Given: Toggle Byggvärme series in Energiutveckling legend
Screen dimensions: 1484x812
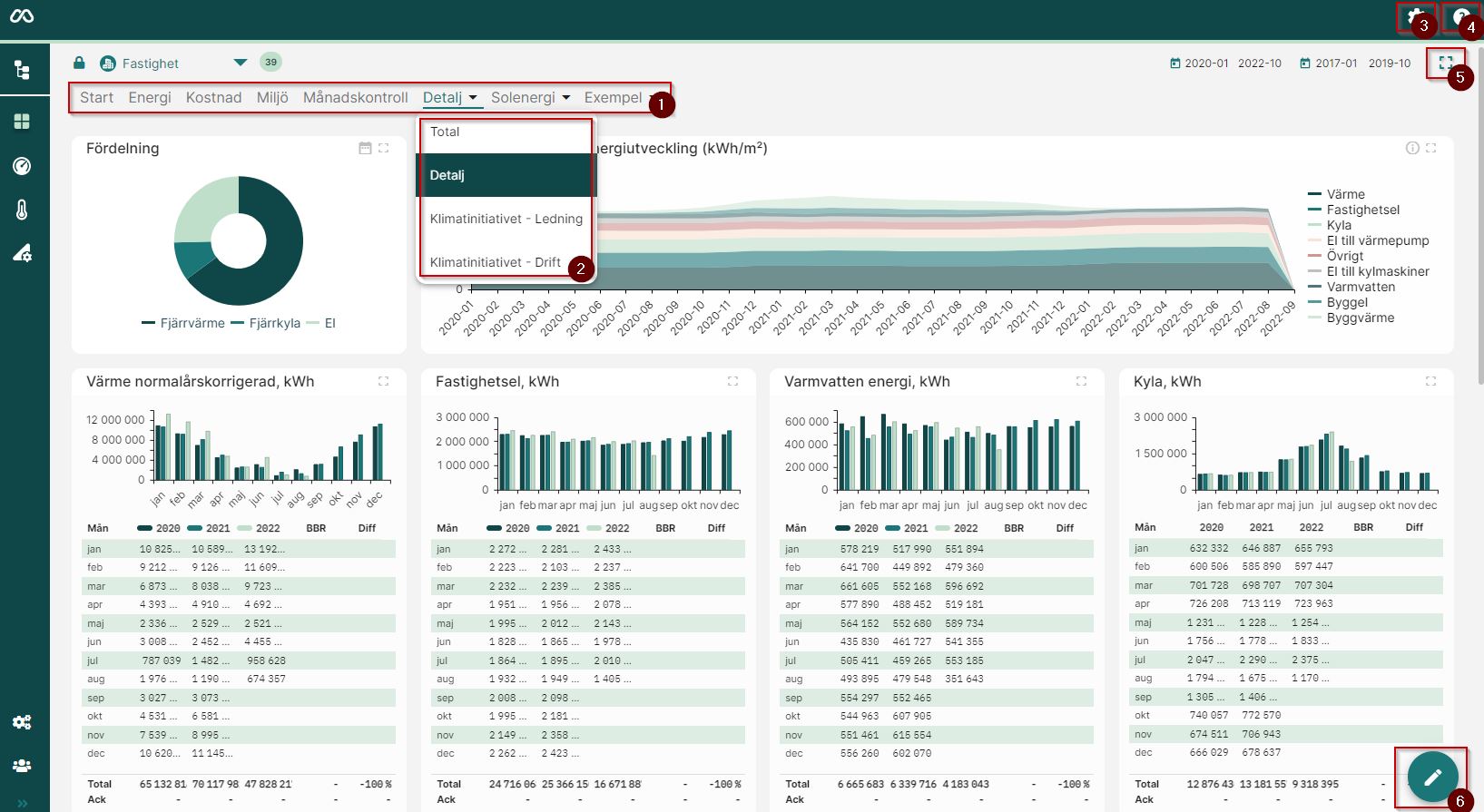Looking at the screenshot, I should click(x=1351, y=318).
